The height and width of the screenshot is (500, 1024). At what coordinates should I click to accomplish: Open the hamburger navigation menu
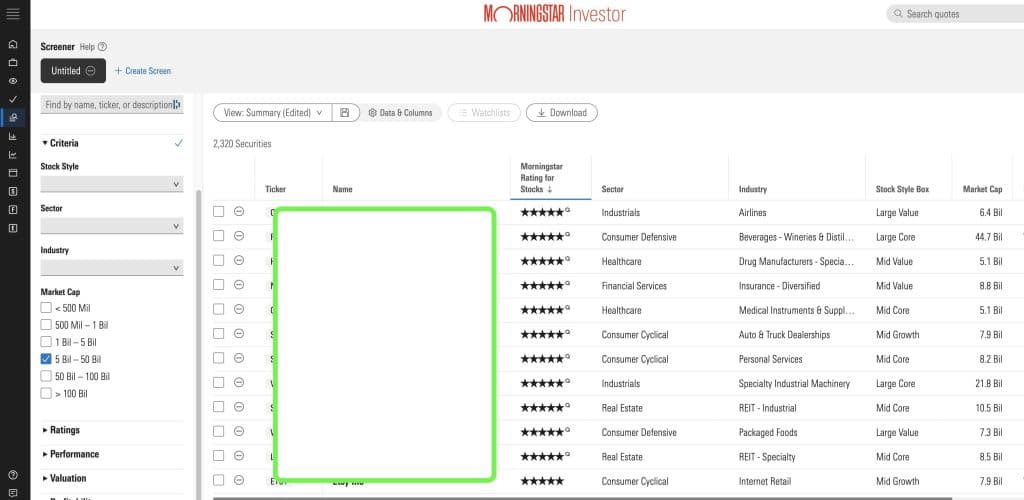pos(13,14)
